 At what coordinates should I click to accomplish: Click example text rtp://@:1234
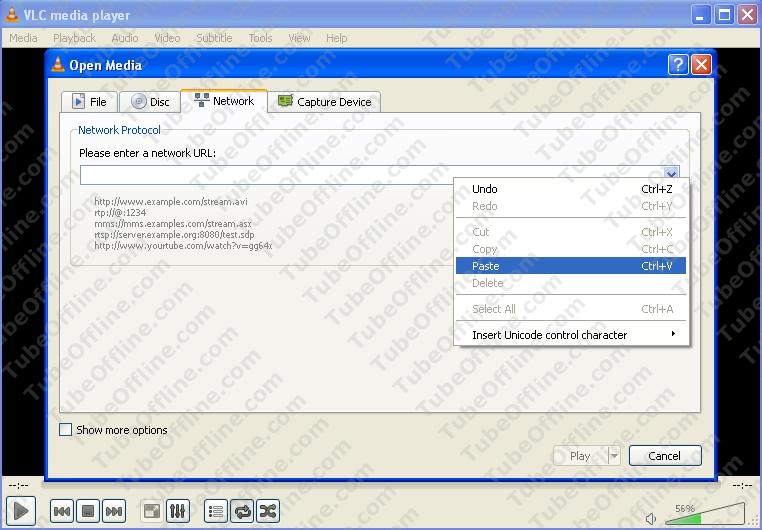(120, 212)
